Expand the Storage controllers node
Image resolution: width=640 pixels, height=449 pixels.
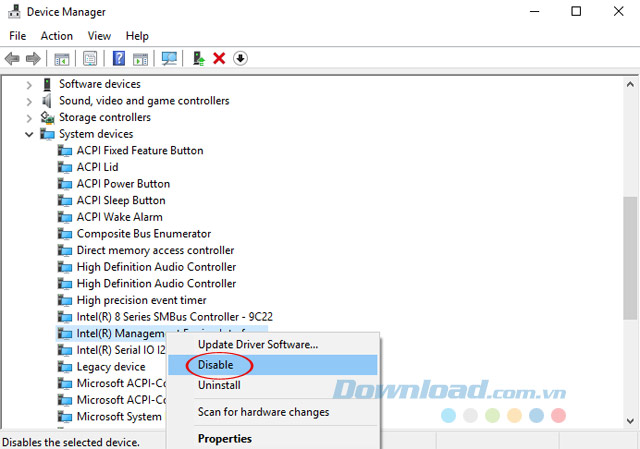click(x=29, y=118)
